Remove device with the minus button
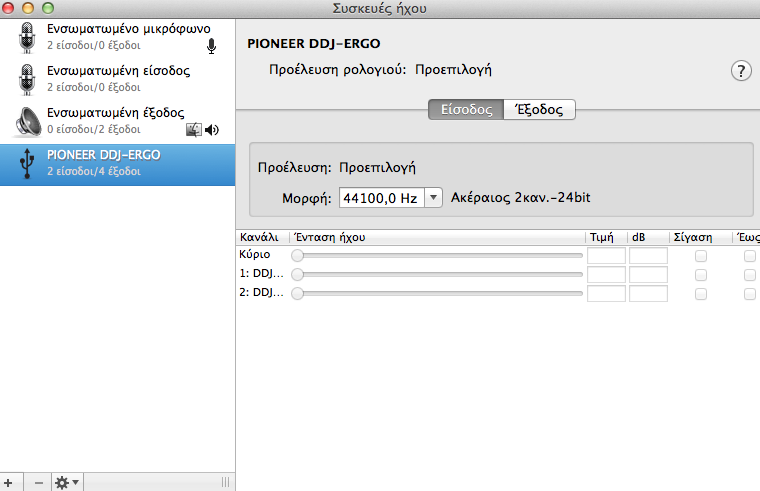This screenshot has width=760, height=491. [x=39, y=483]
